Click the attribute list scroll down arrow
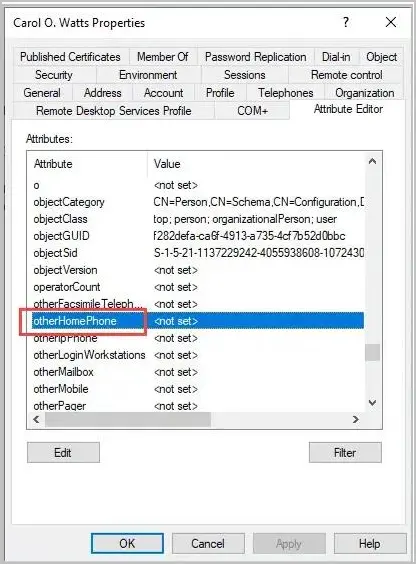This screenshot has height=564, width=416. [372, 402]
